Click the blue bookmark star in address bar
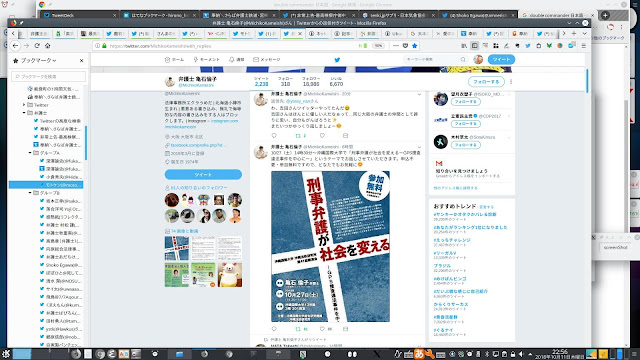The height and width of the screenshot is (360, 640). click(415, 46)
